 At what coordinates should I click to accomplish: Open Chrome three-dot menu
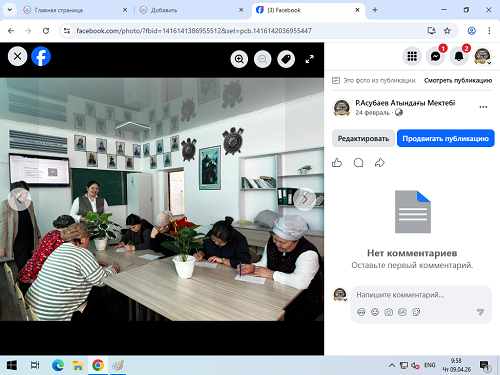489,31
